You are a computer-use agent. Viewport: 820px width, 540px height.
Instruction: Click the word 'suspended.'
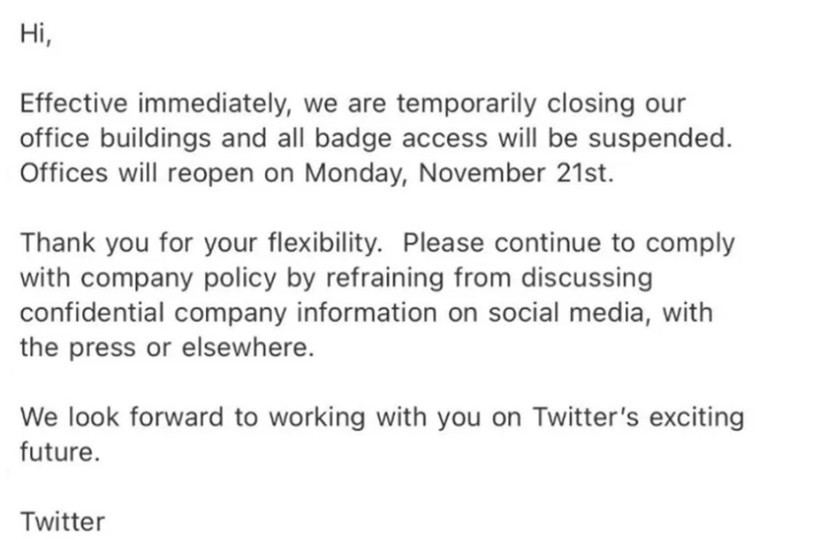pyautogui.click(x=660, y=139)
